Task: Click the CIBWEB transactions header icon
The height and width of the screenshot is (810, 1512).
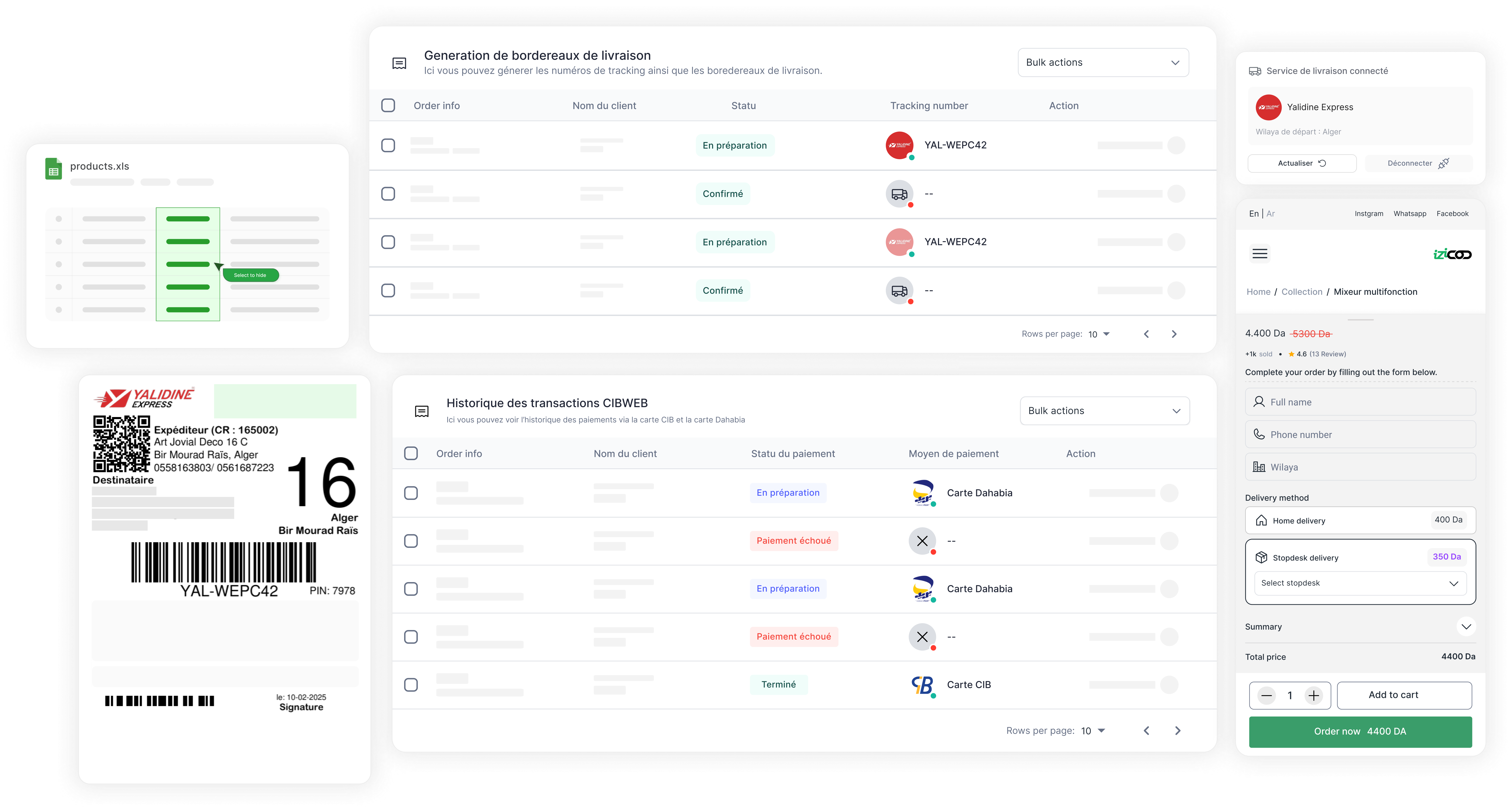Action: point(421,412)
